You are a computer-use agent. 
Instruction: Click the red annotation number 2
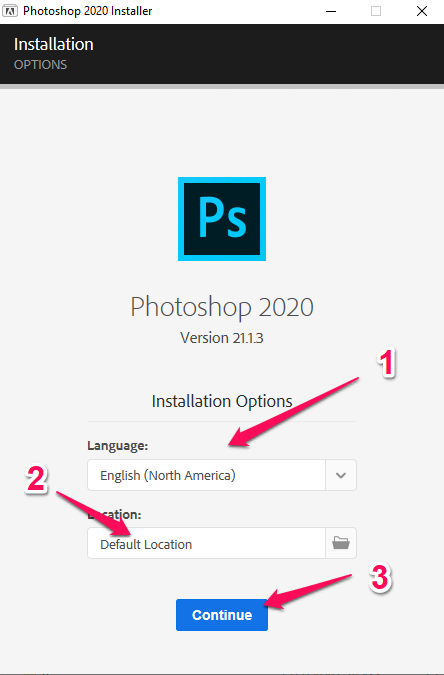pyautogui.click(x=36, y=479)
